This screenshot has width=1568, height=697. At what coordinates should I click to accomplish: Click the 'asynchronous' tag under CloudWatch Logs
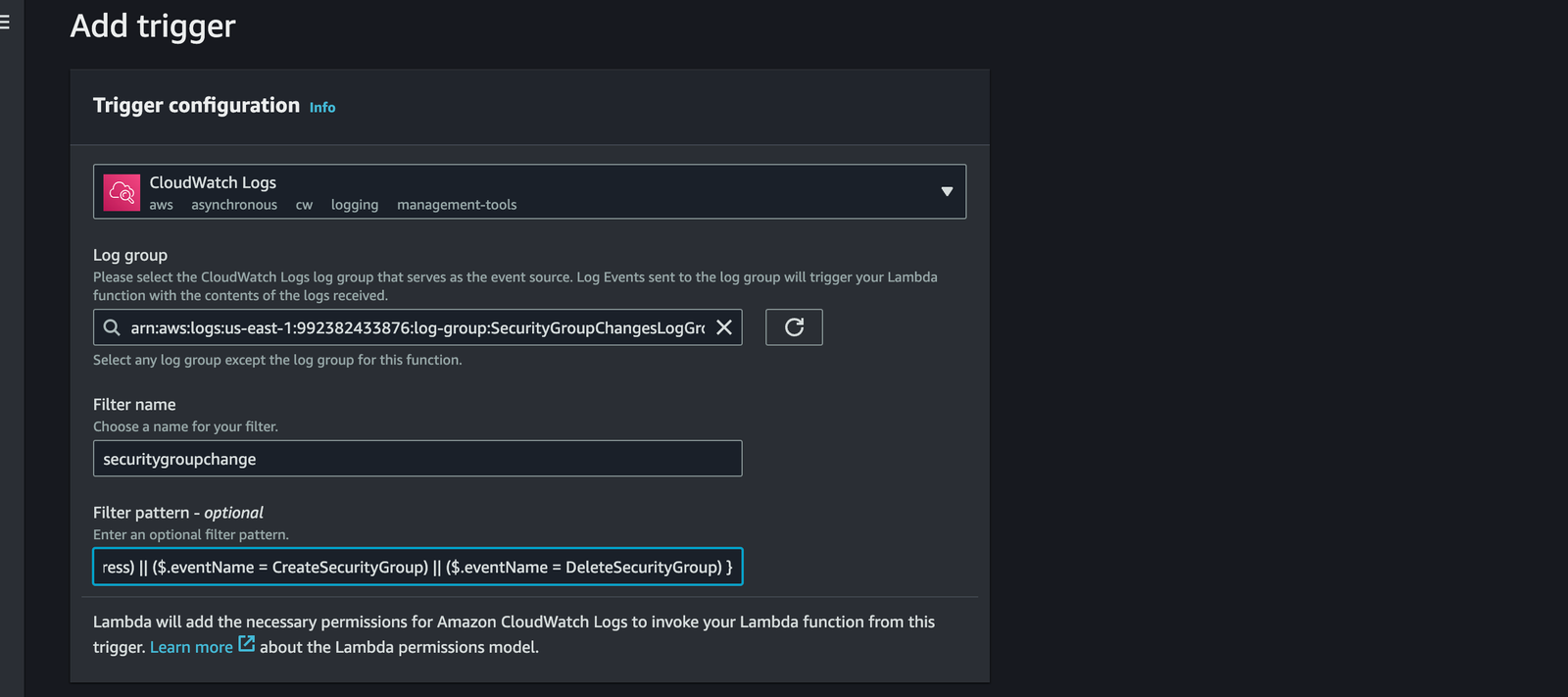234,205
